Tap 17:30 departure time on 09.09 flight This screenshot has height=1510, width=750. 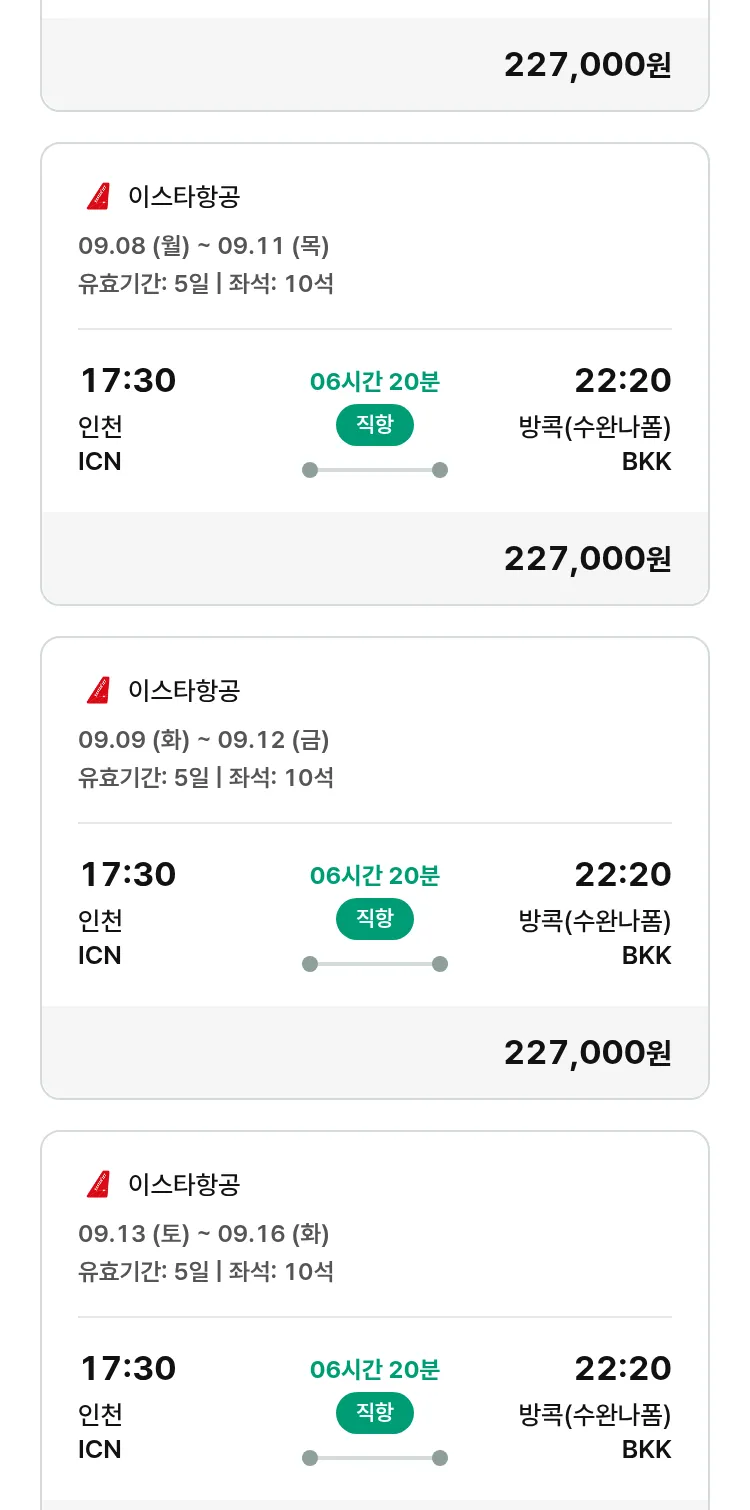(x=127, y=875)
